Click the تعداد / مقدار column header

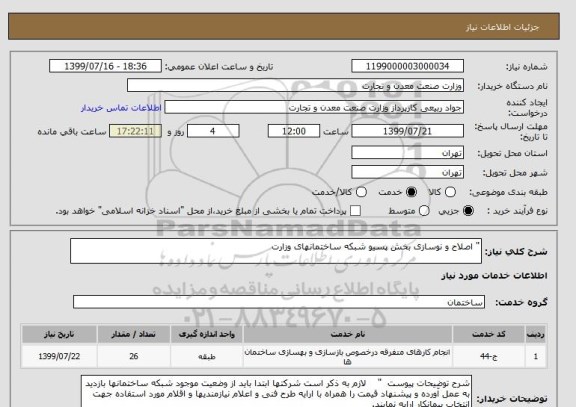click(134, 334)
